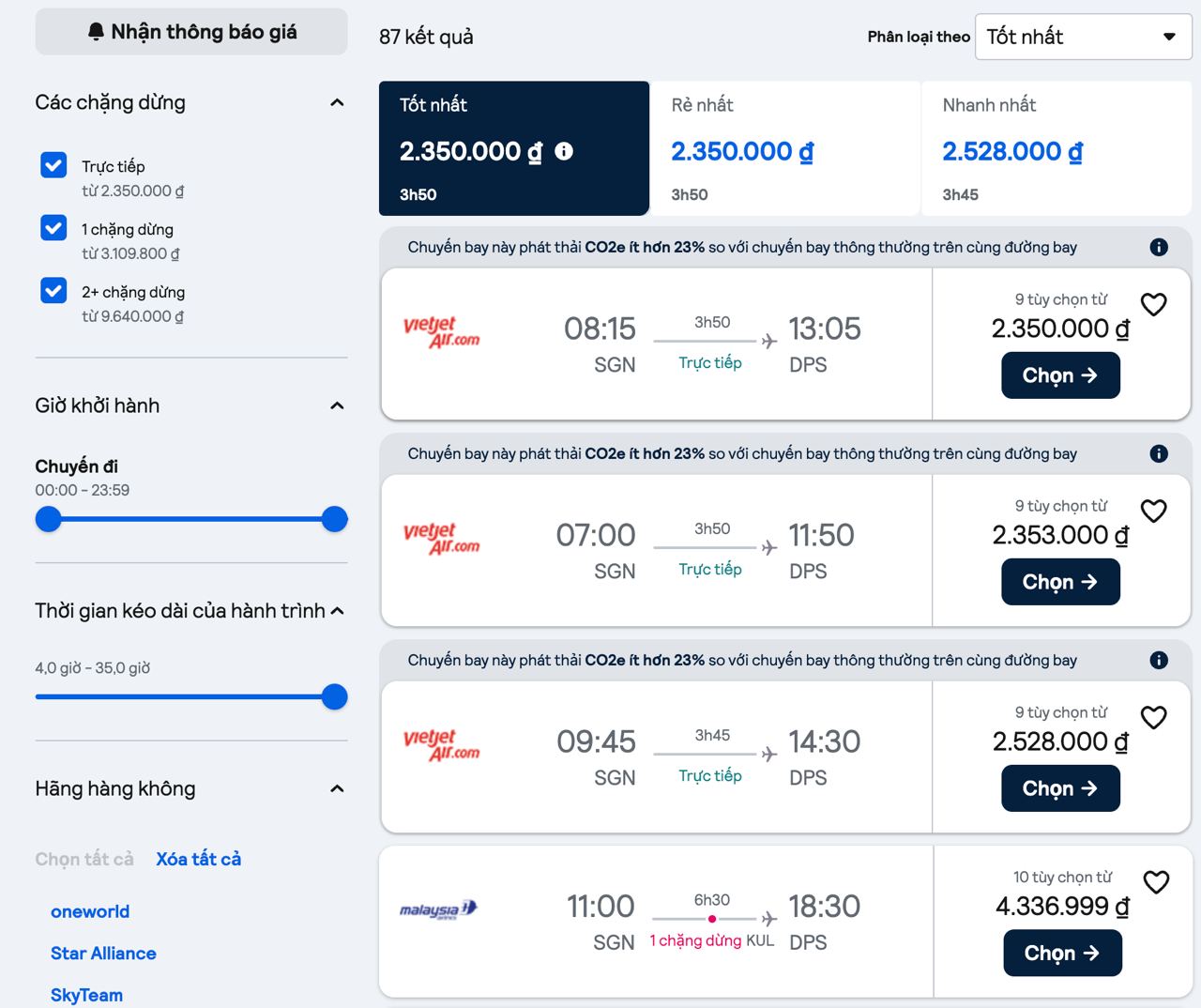The image size is (1201, 1008).
Task: Click info icon in Tốt nhất tab
Action: click(x=564, y=151)
